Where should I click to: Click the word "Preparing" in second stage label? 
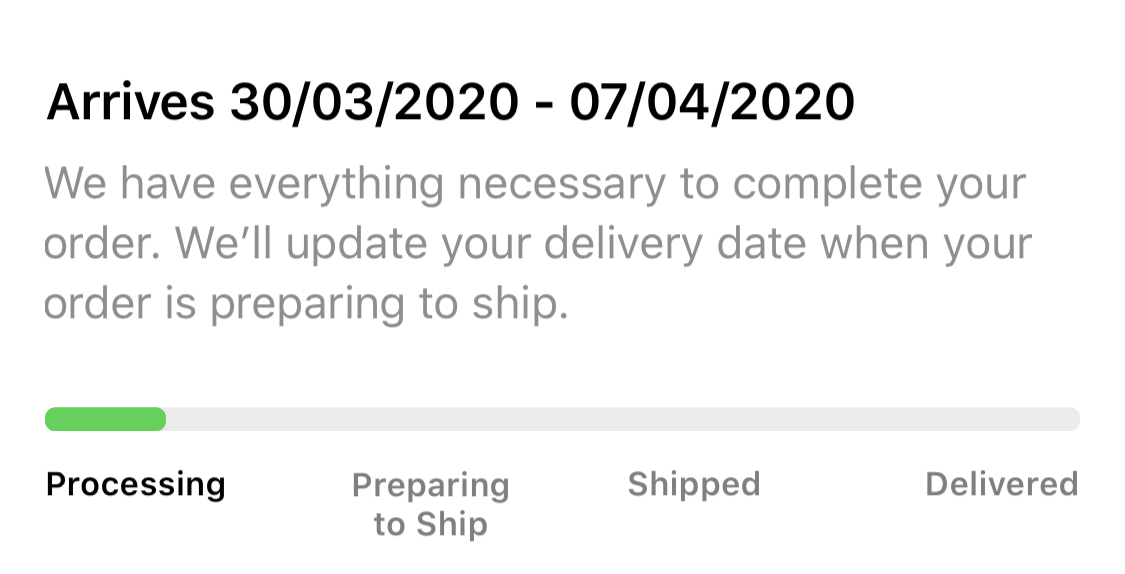click(431, 485)
